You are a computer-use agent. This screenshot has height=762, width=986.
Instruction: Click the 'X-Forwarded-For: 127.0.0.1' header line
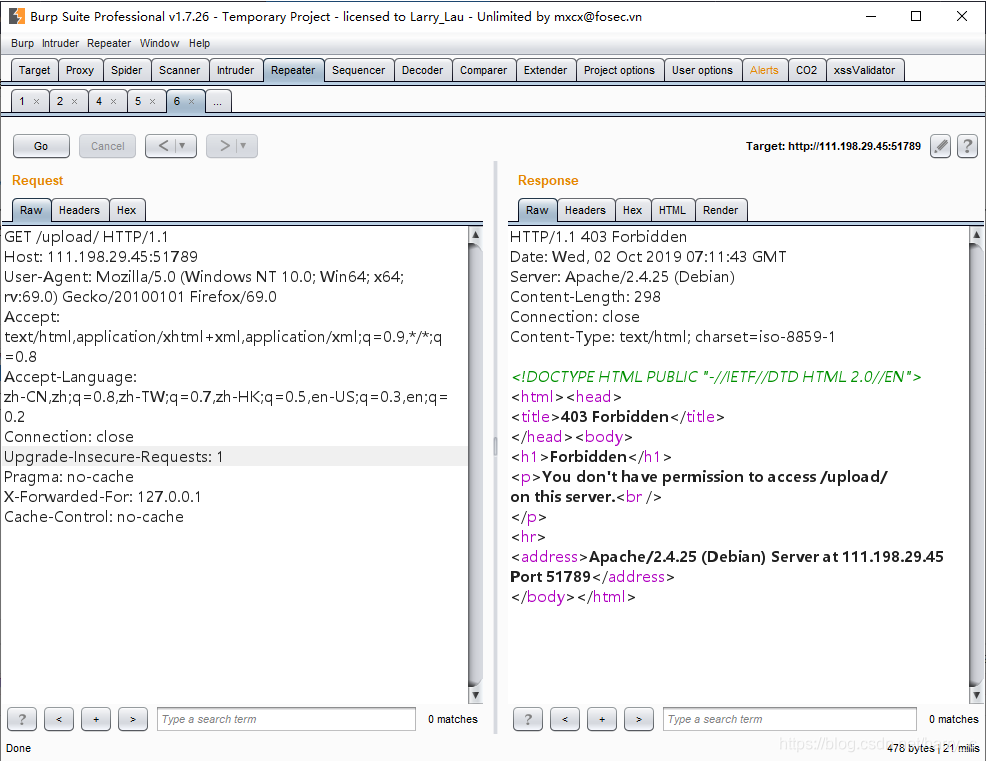pos(102,497)
